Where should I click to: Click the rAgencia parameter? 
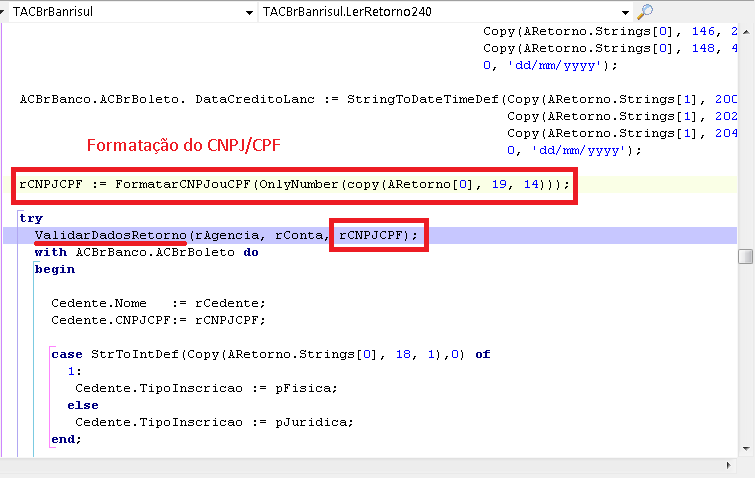coord(226,235)
